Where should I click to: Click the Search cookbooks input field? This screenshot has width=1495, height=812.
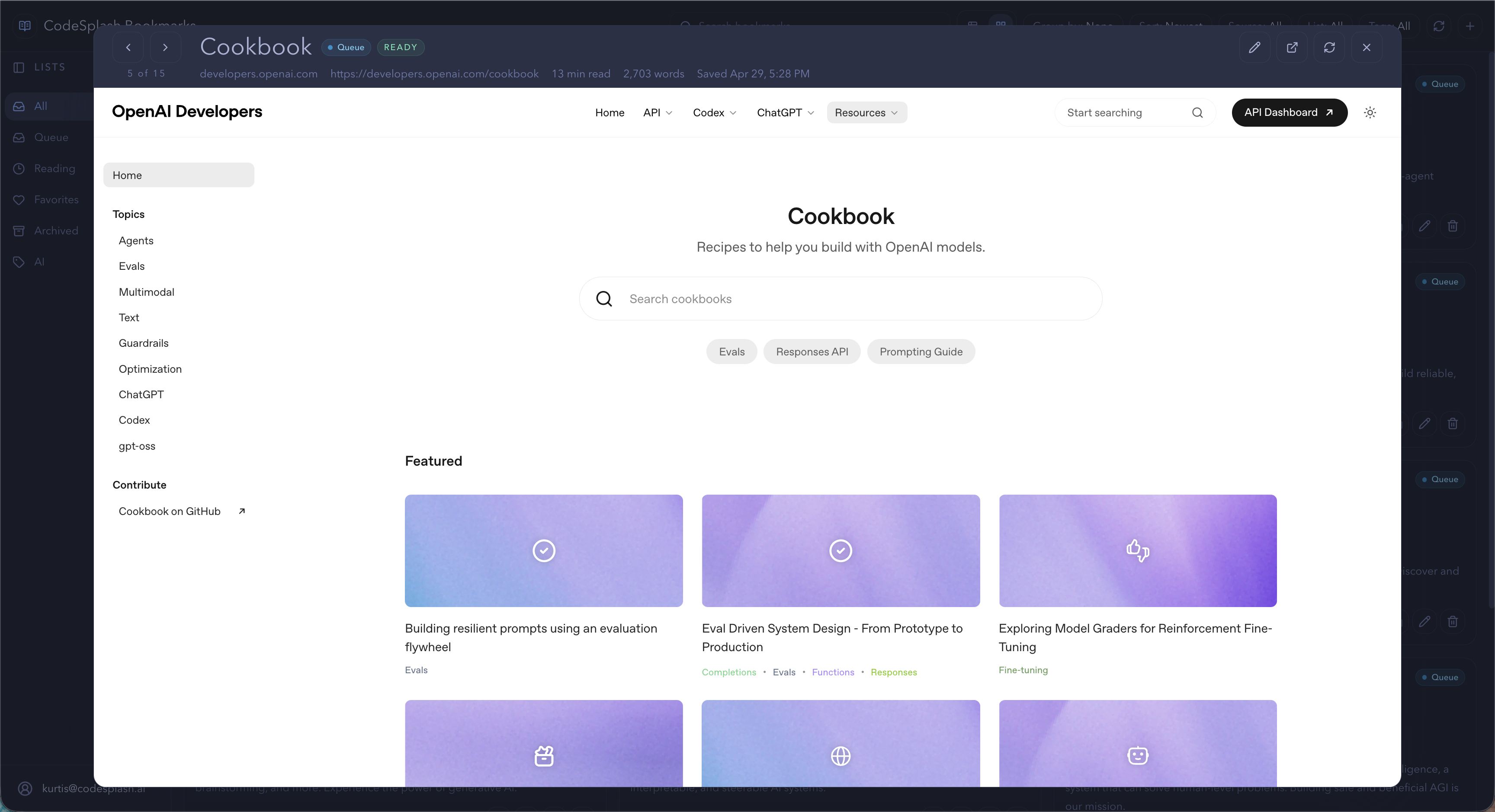pyautogui.click(x=841, y=299)
